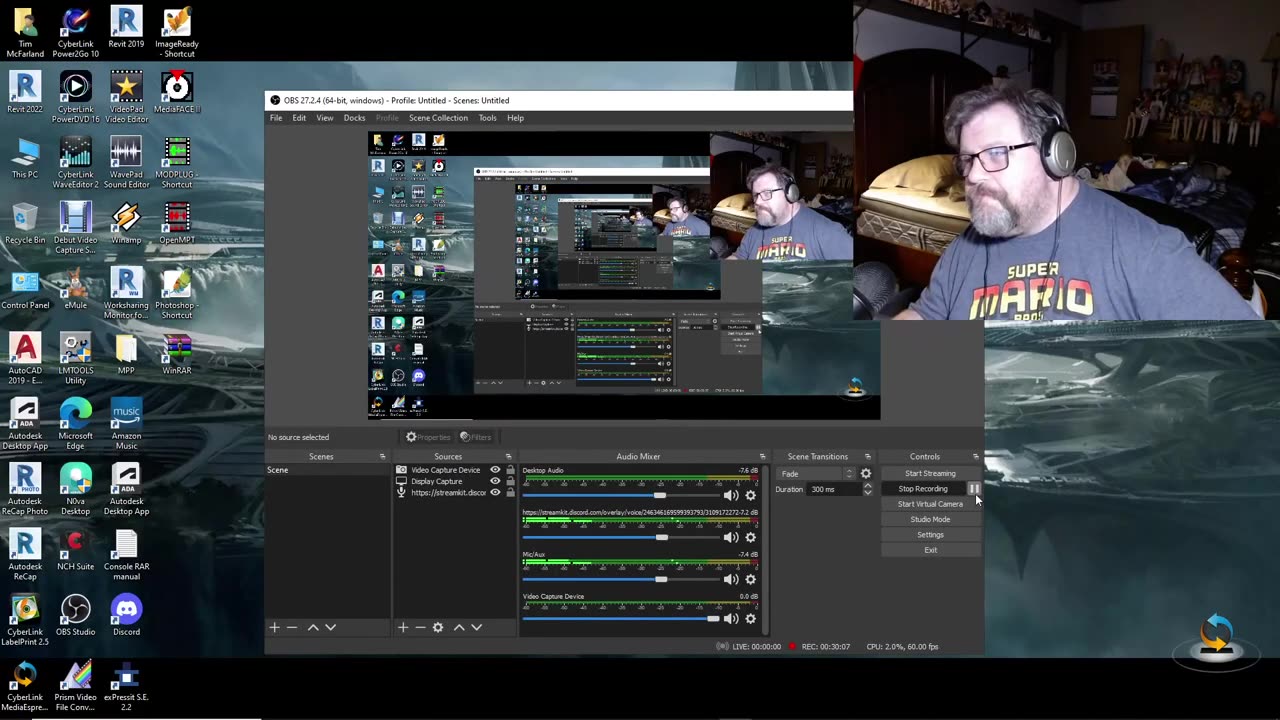
Task: Open Mic/Aux gear settings
Action: (751, 579)
